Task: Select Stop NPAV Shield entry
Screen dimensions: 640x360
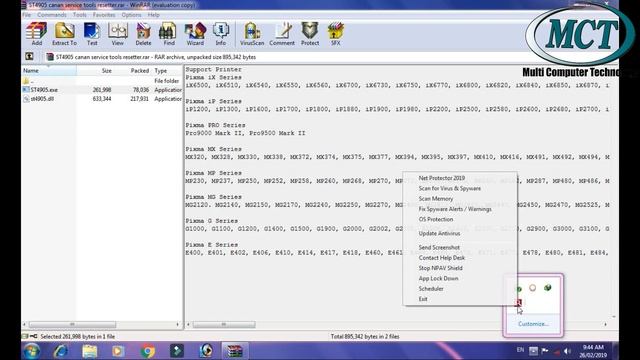Action: pos(440,268)
